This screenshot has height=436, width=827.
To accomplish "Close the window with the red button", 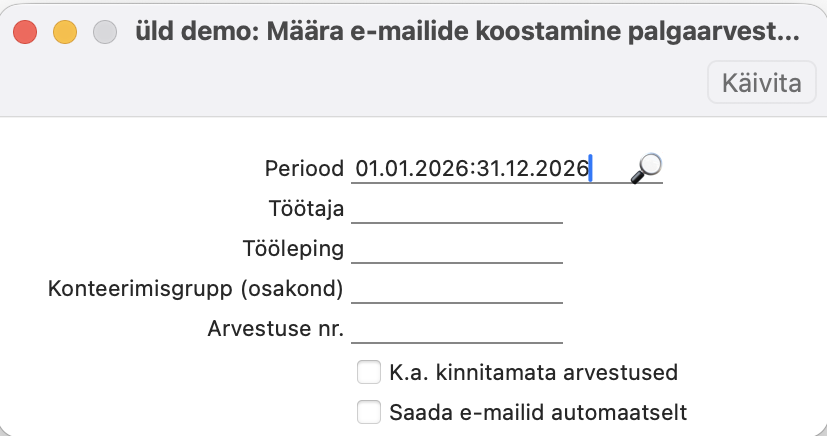I will coord(25,32).
